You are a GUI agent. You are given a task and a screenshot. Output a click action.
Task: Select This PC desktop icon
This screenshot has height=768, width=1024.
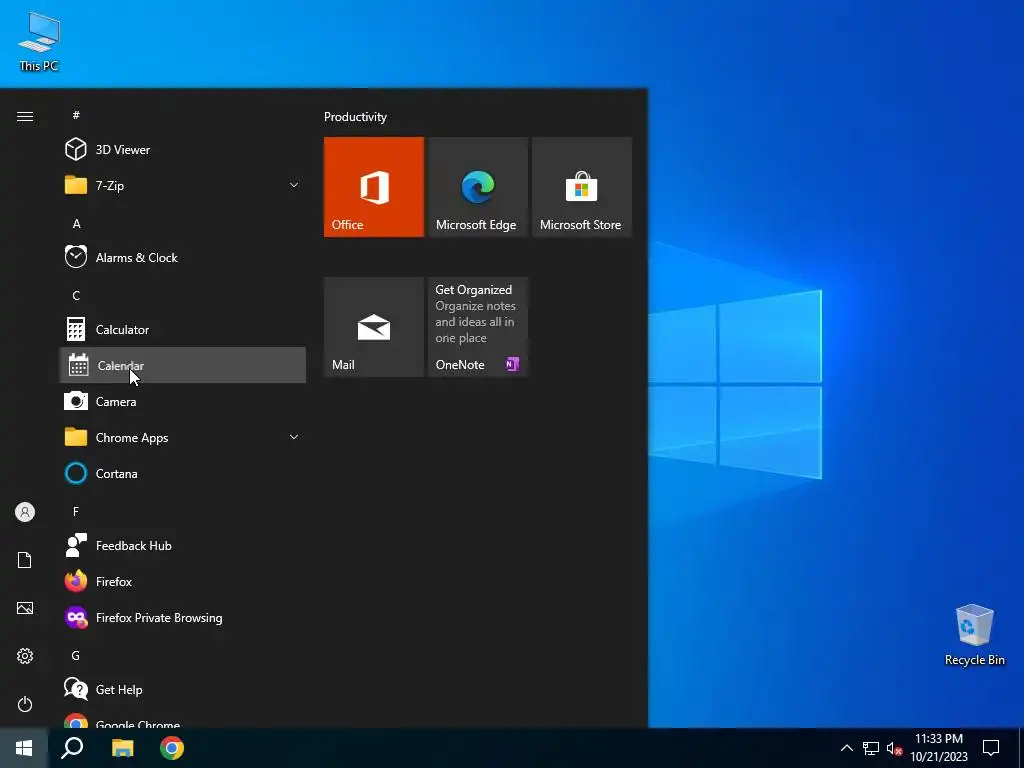pos(39,40)
